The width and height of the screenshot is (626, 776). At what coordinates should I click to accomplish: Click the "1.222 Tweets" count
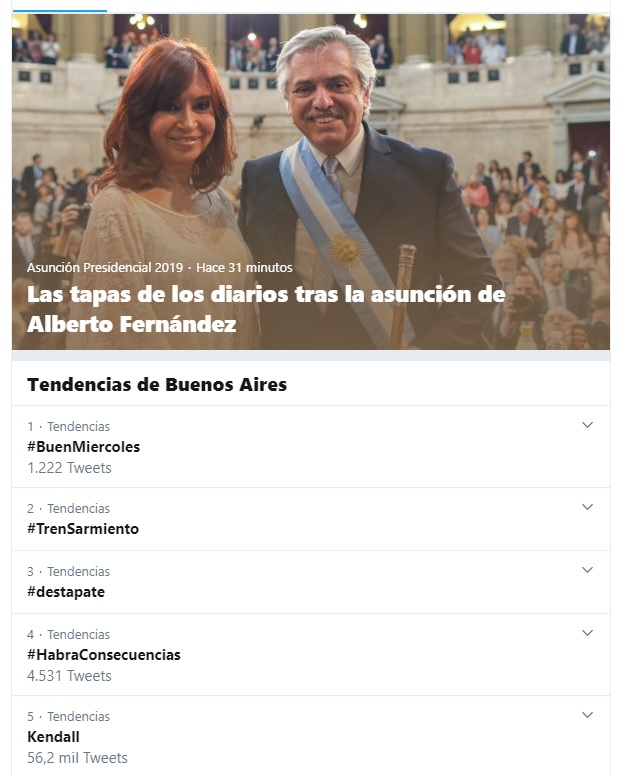(x=69, y=468)
